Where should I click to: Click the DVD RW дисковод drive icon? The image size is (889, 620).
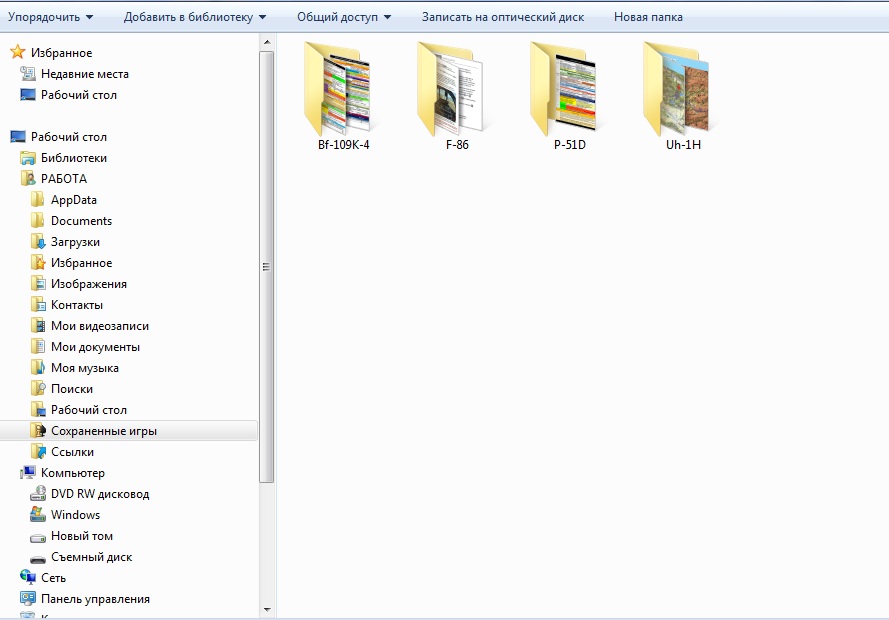click(37, 493)
